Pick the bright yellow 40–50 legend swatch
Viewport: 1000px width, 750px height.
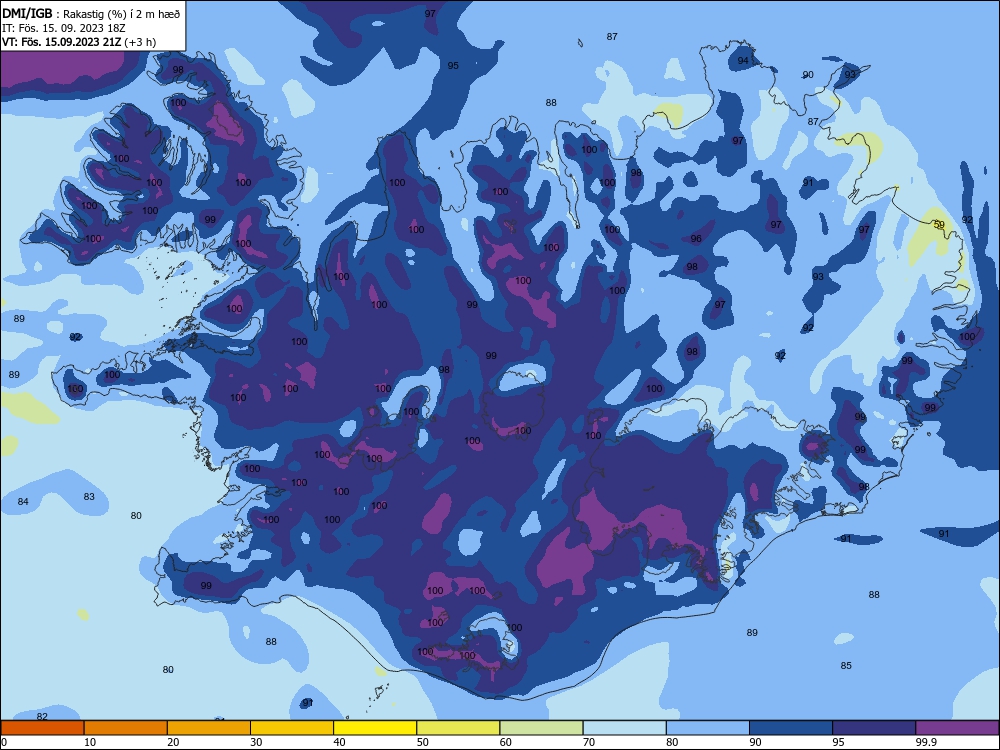pos(375,728)
